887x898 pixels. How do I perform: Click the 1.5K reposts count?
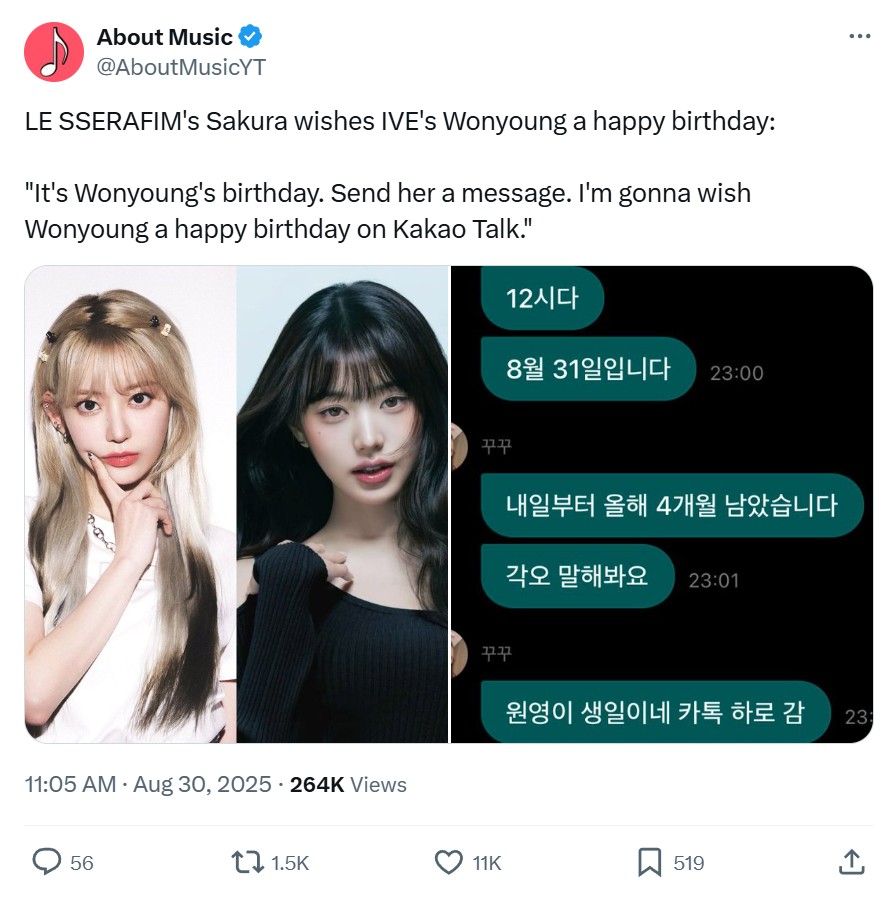click(x=290, y=863)
